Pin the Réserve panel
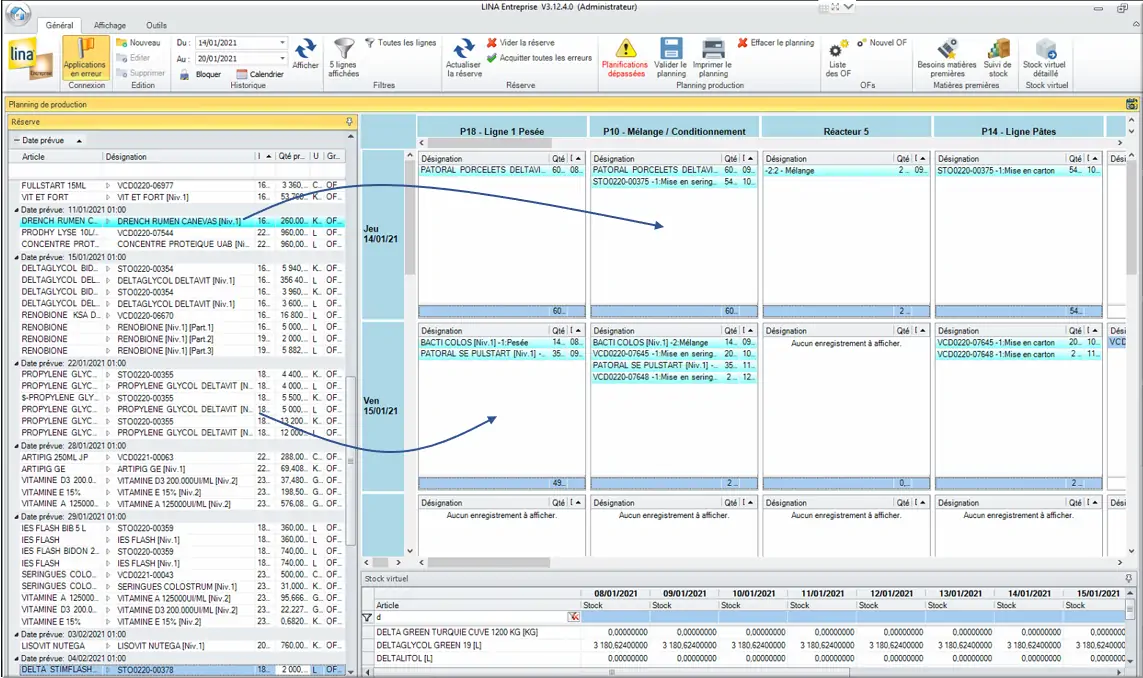 coord(349,122)
